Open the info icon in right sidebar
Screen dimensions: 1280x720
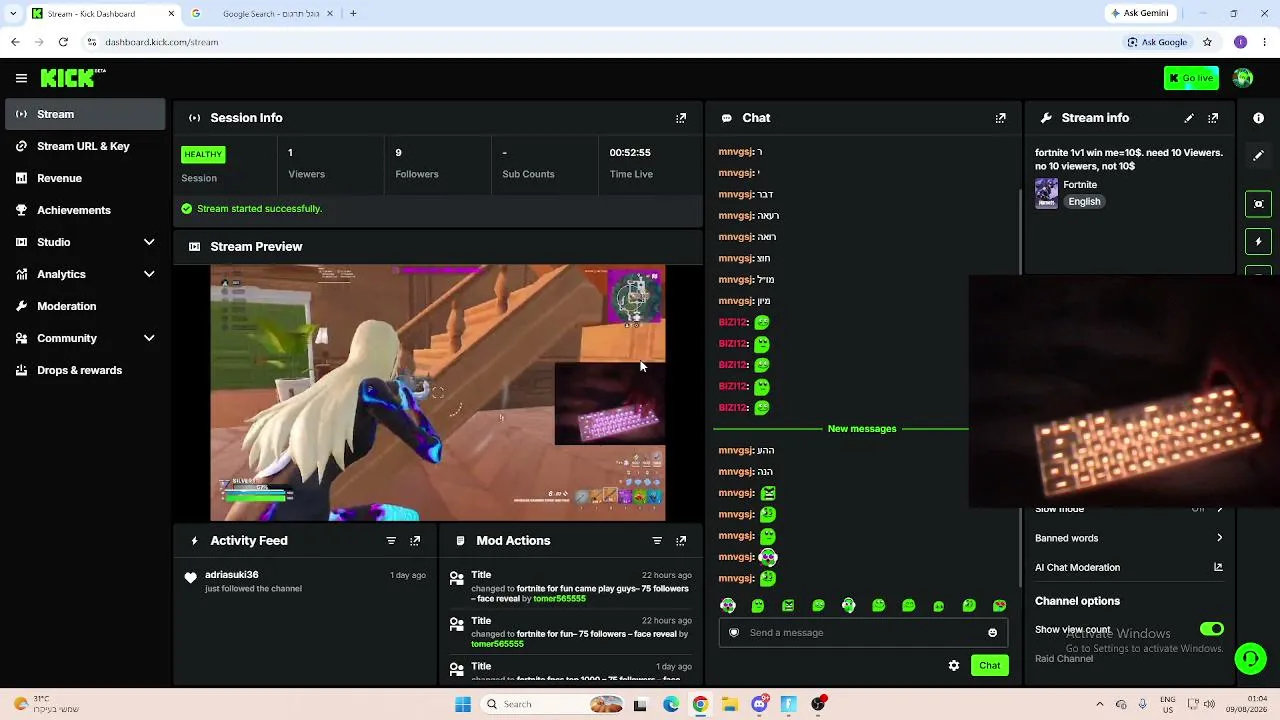click(x=1258, y=118)
